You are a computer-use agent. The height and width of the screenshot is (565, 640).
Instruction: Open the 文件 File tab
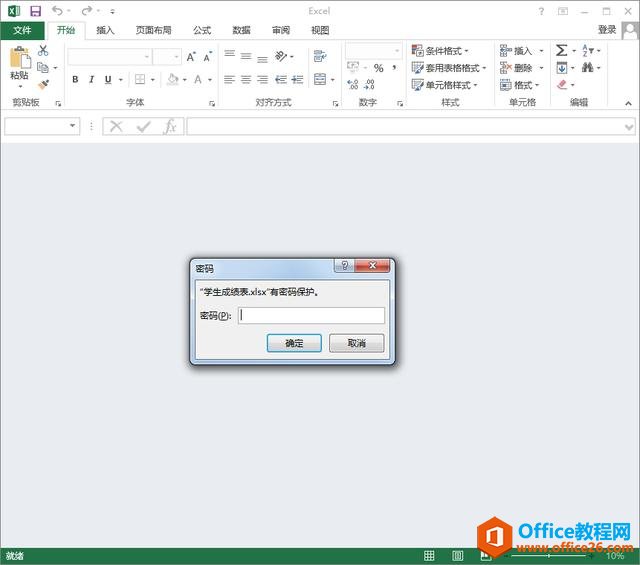click(x=22, y=30)
